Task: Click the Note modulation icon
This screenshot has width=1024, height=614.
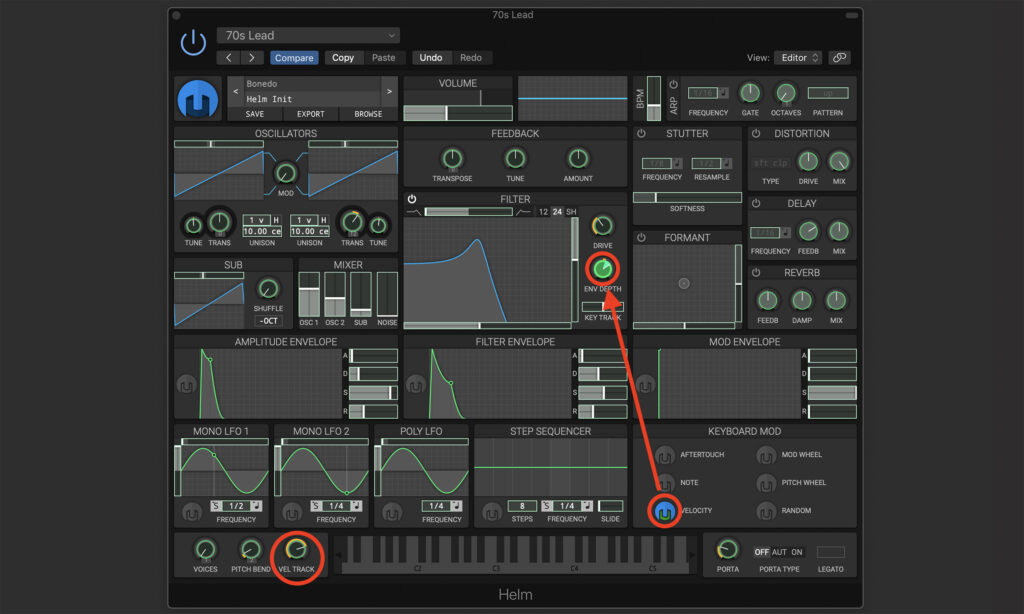Action: [x=665, y=483]
